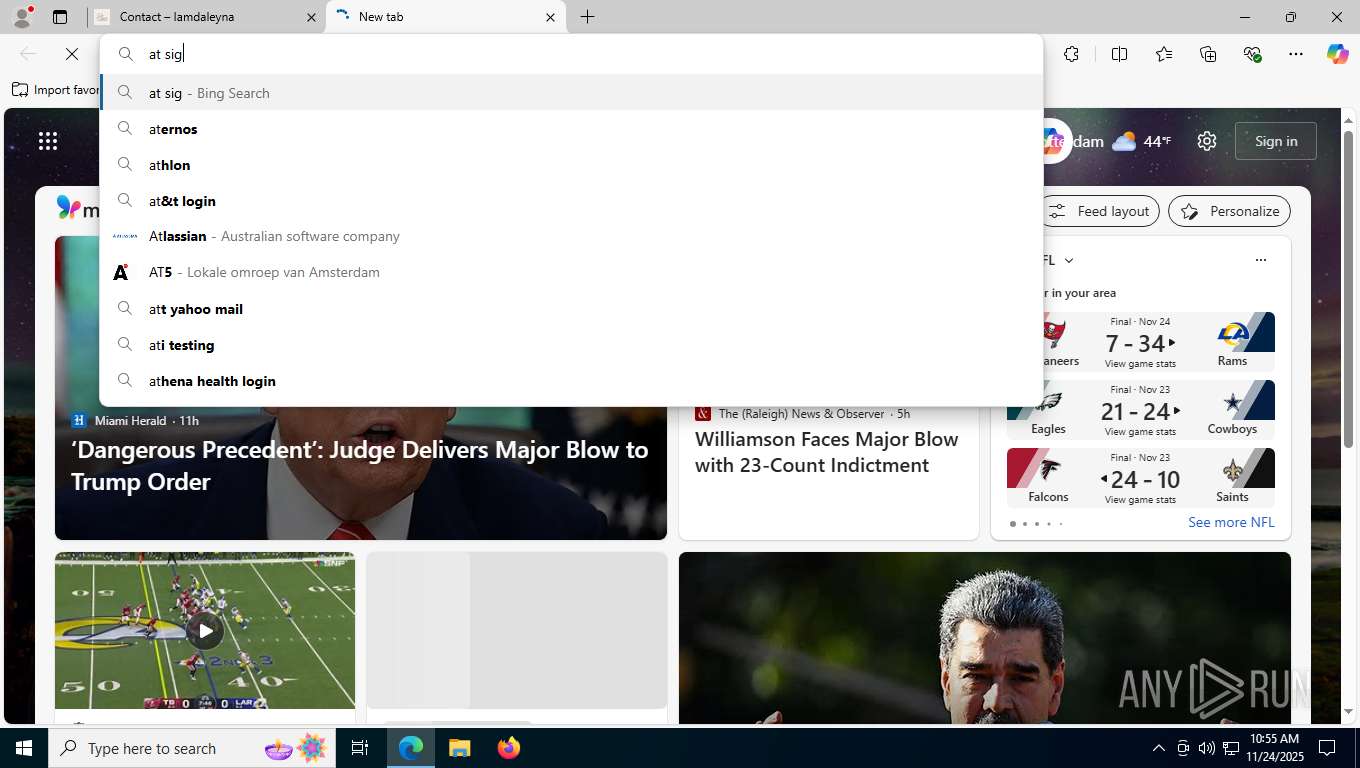Image resolution: width=1360 pixels, height=768 pixels.
Task: Open the Windows Start menu
Action: [x=24, y=748]
